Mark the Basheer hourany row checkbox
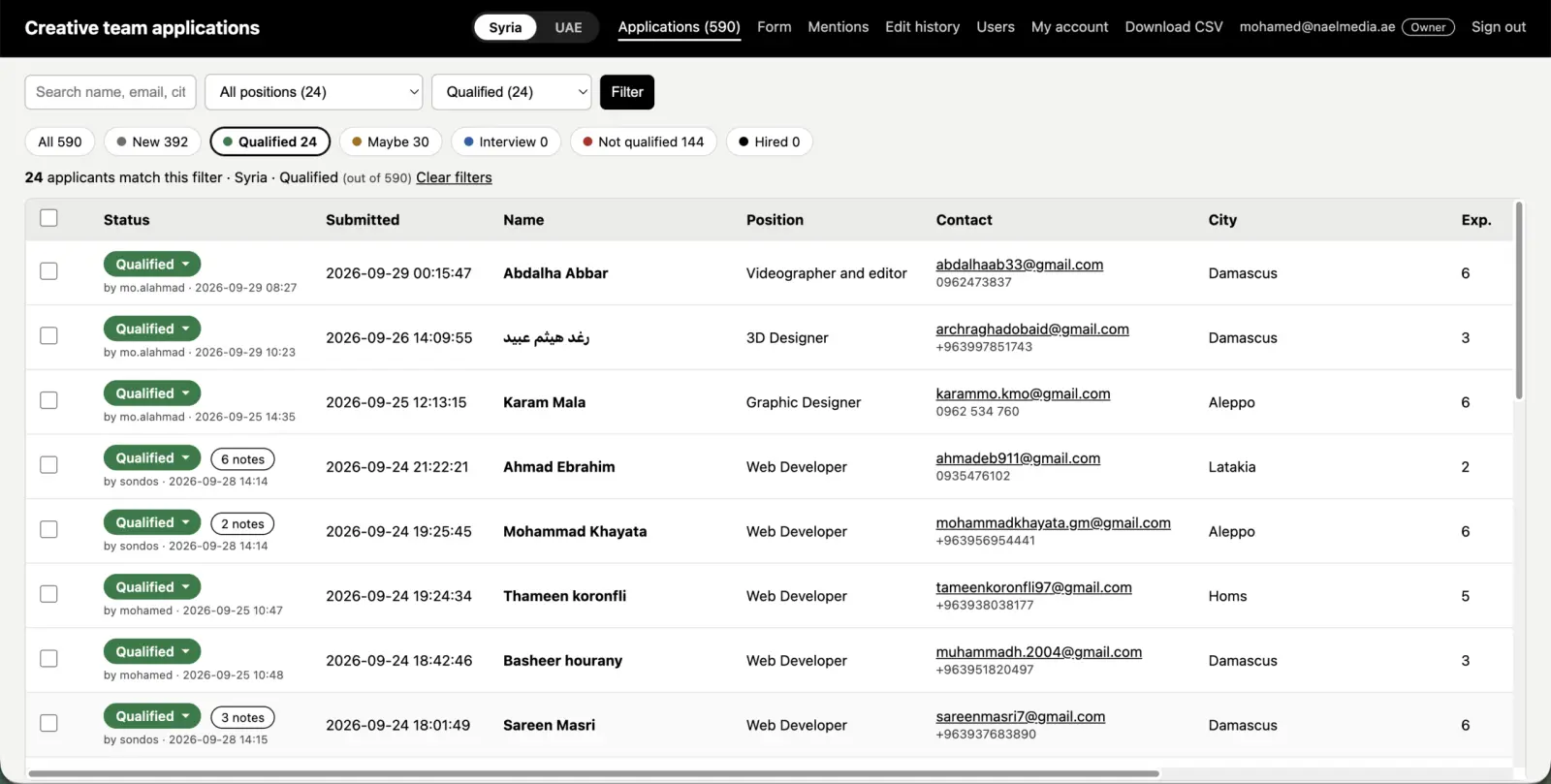The image size is (1551, 784). tap(48, 659)
